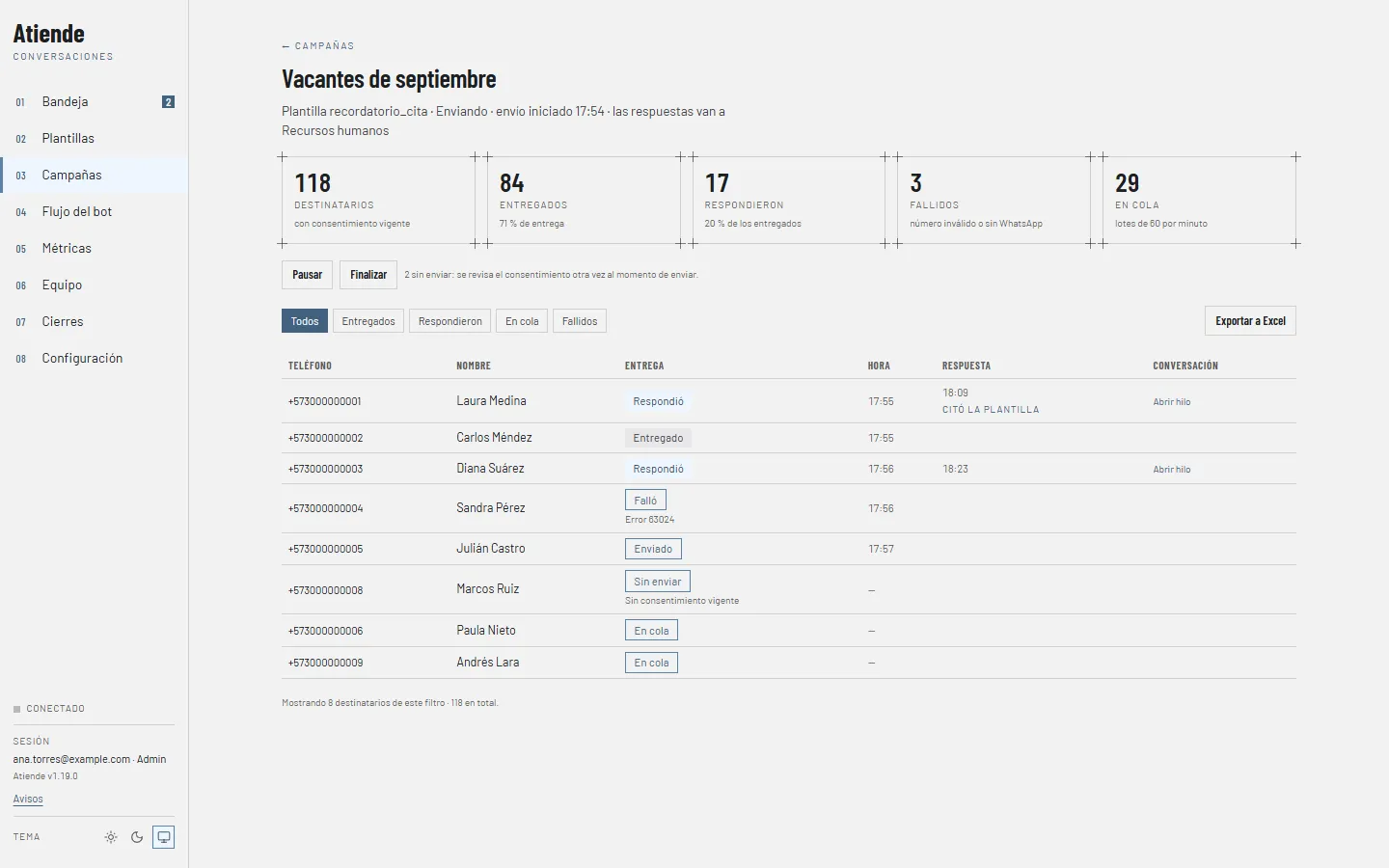
Task: Navigate to Métricas
Action: click(x=94, y=248)
